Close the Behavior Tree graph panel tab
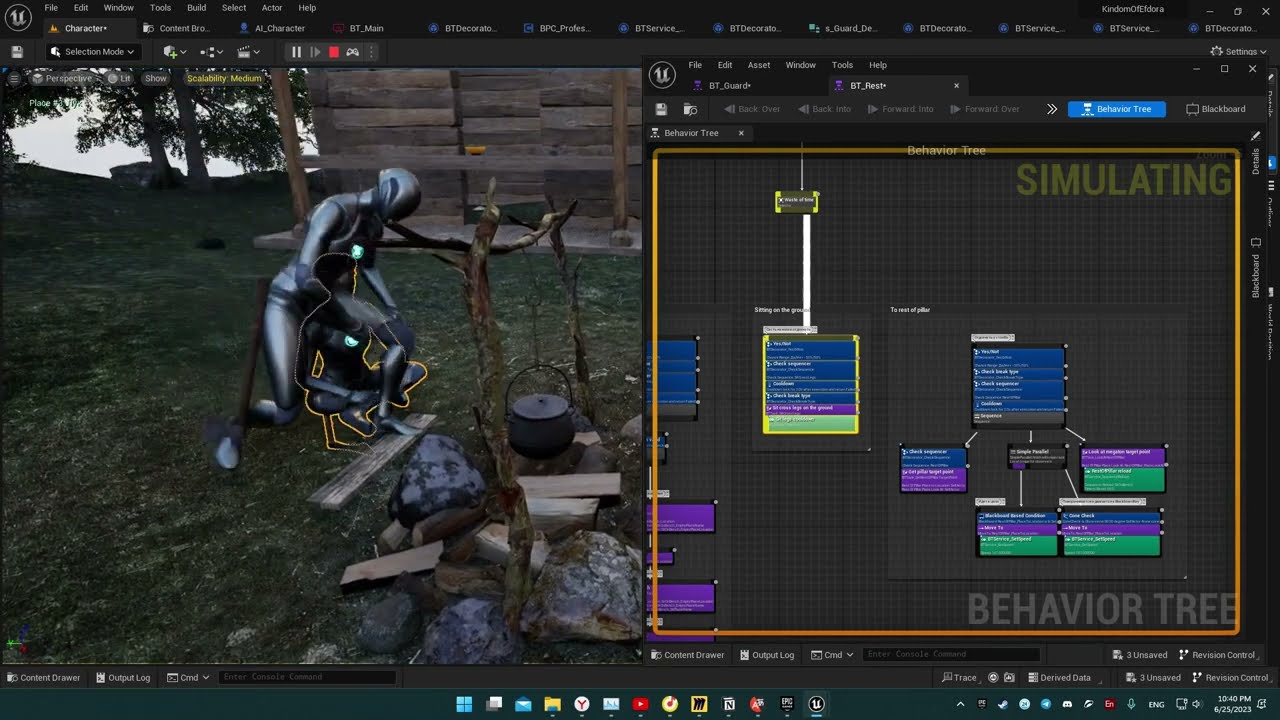Viewport: 1280px width, 720px height. click(741, 133)
